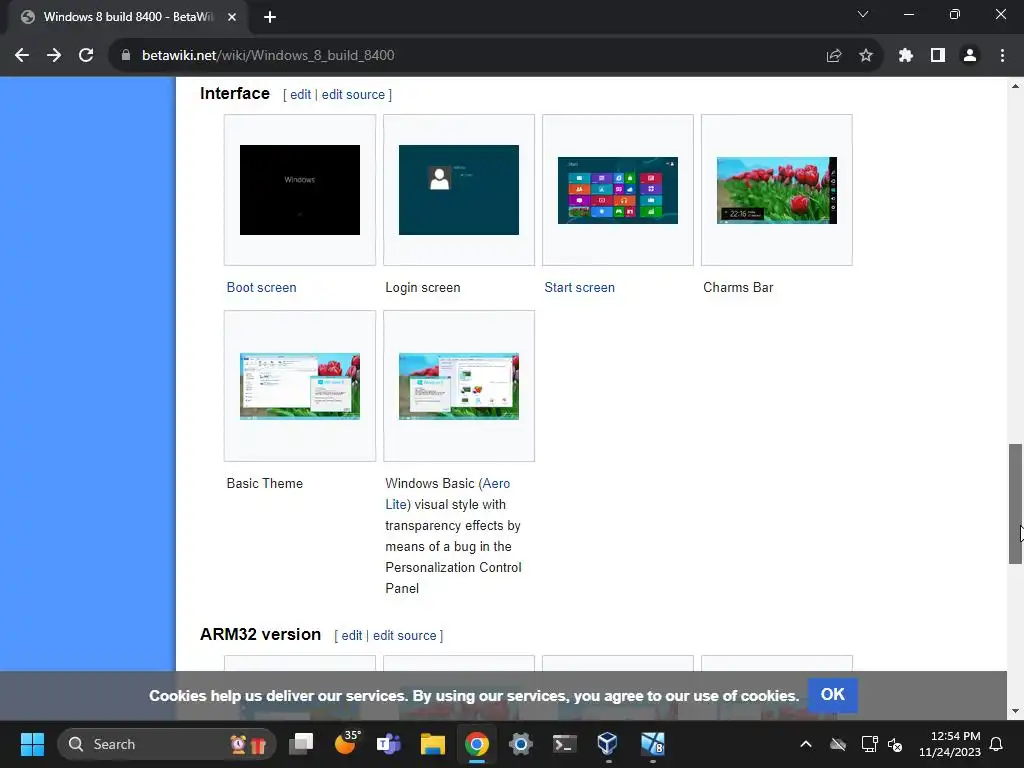This screenshot has width=1024, height=768.
Task: Open the Login screen thumbnail
Action: coord(459,190)
